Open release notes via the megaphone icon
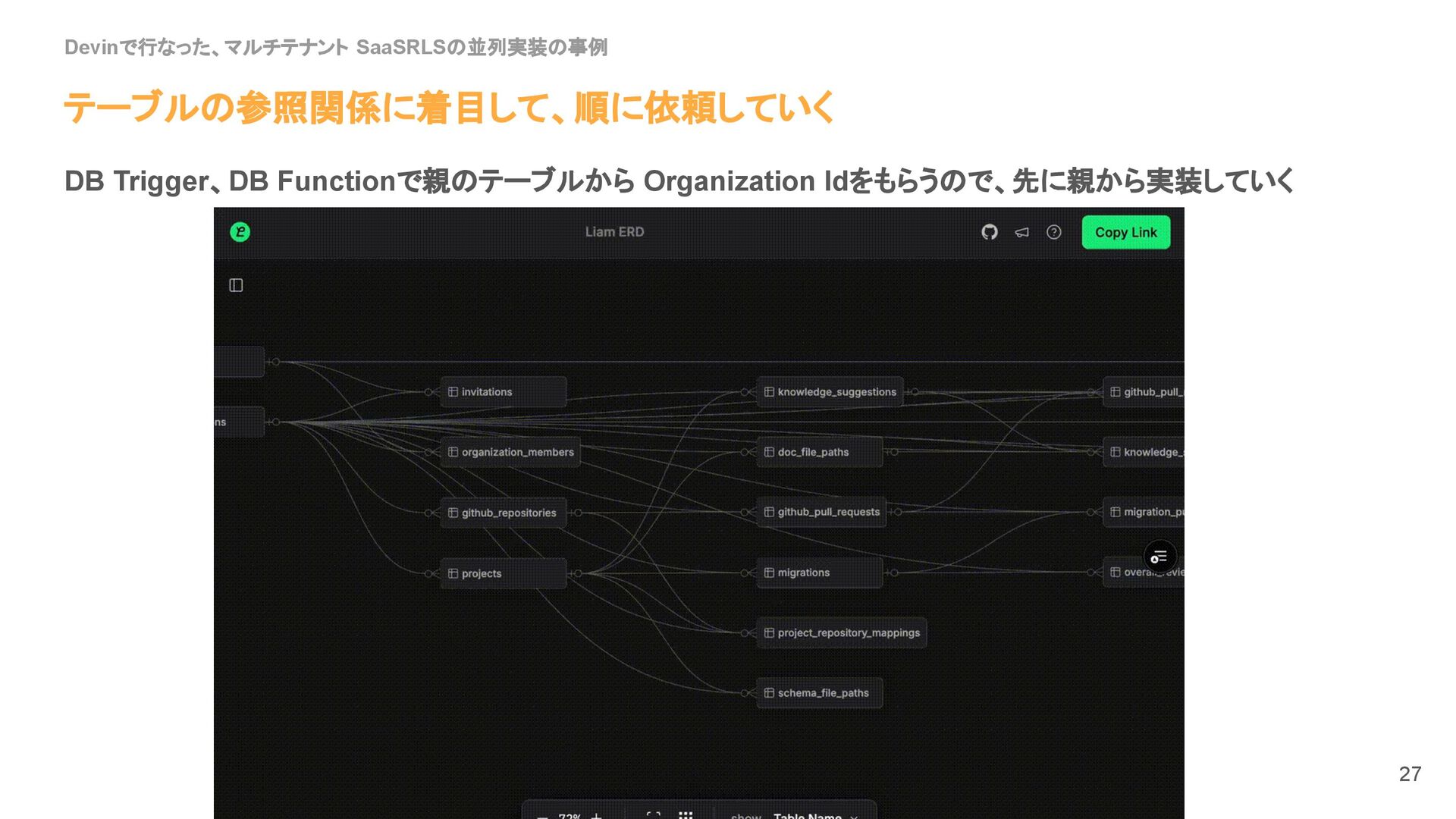The width and height of the screenshot is (1456, 819). (x=1022, y=233)
